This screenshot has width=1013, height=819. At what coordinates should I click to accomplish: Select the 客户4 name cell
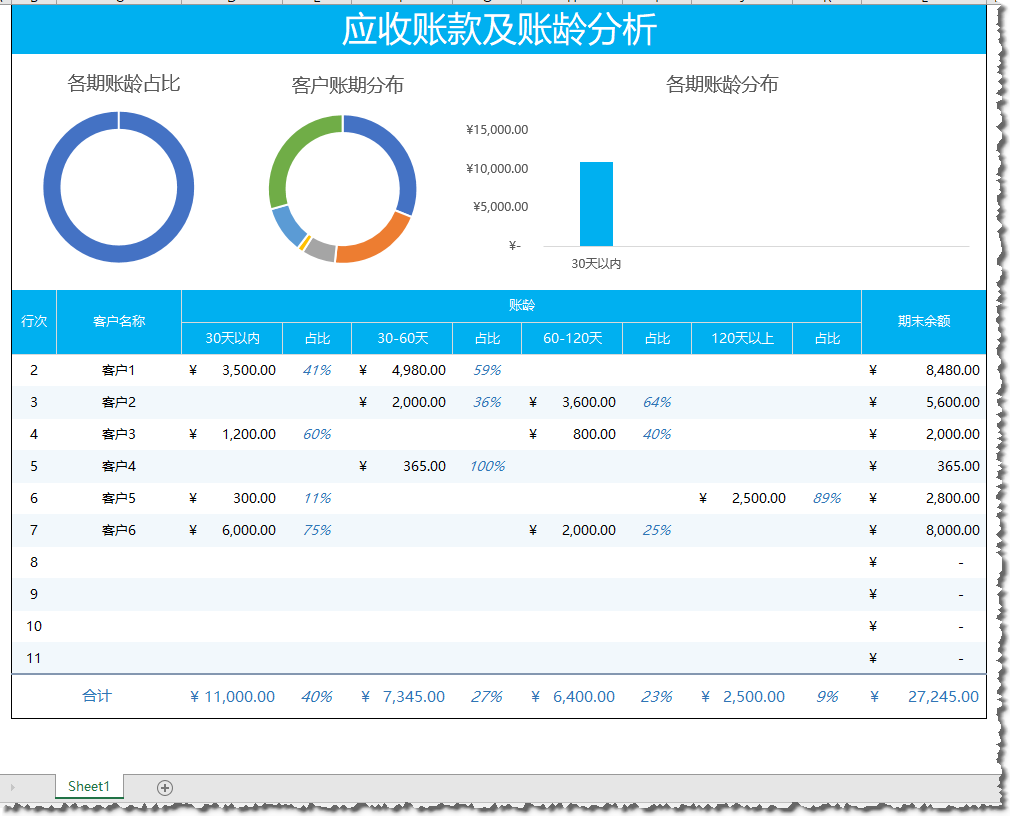(119, 466)
